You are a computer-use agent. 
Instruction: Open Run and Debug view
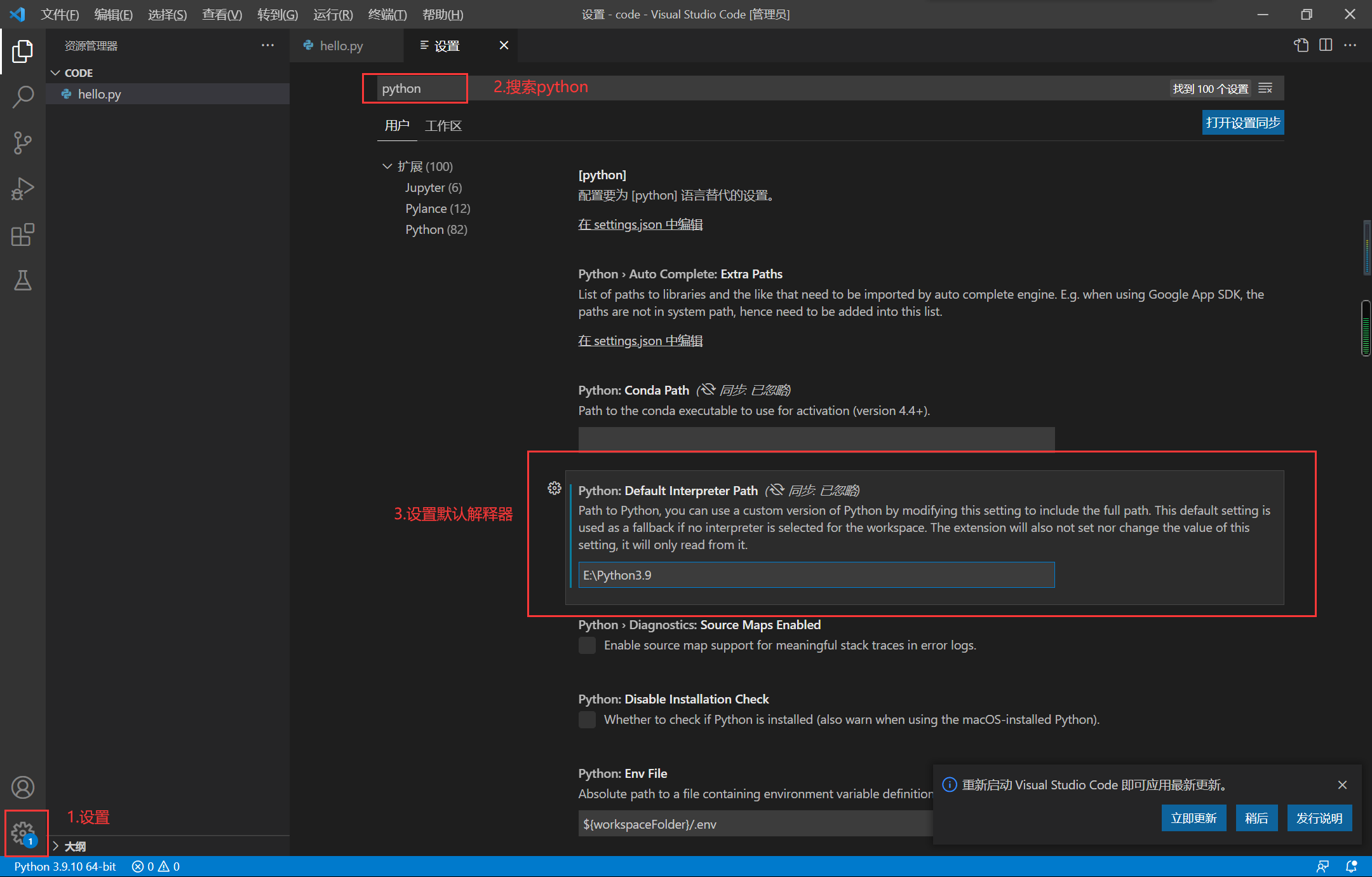pos(23,189)
